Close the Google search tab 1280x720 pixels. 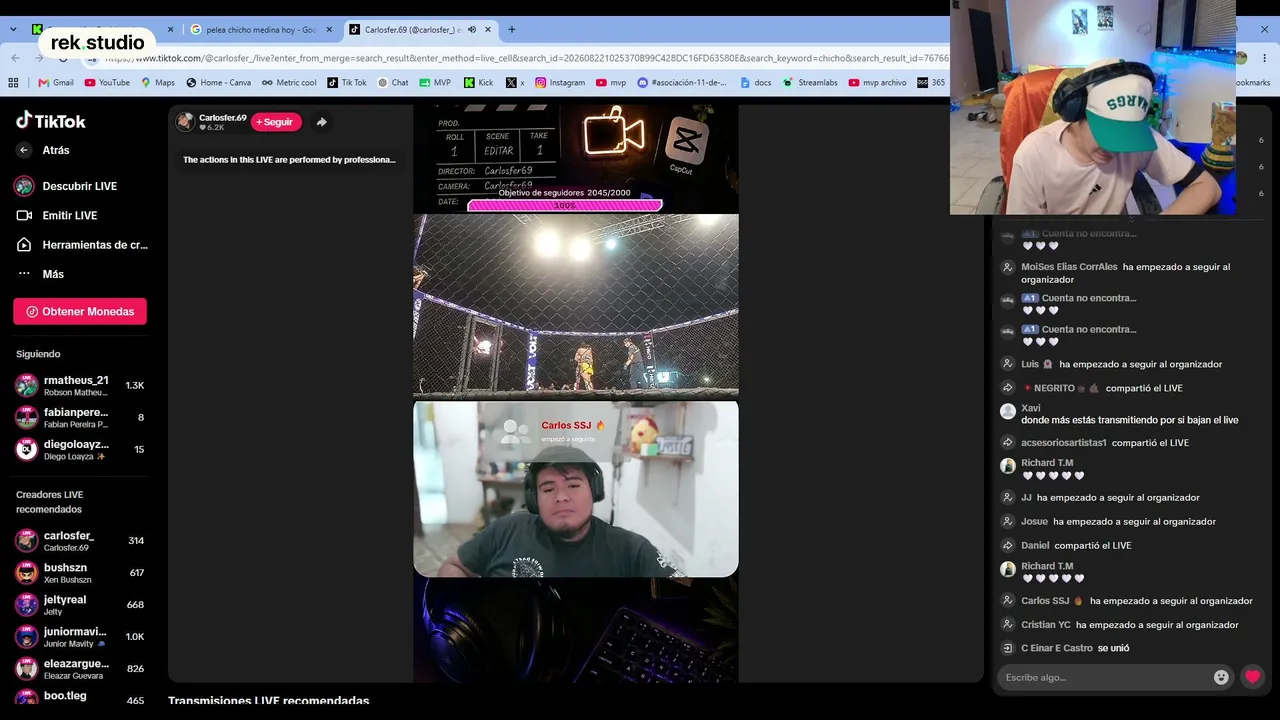click(x=329, y=30)
